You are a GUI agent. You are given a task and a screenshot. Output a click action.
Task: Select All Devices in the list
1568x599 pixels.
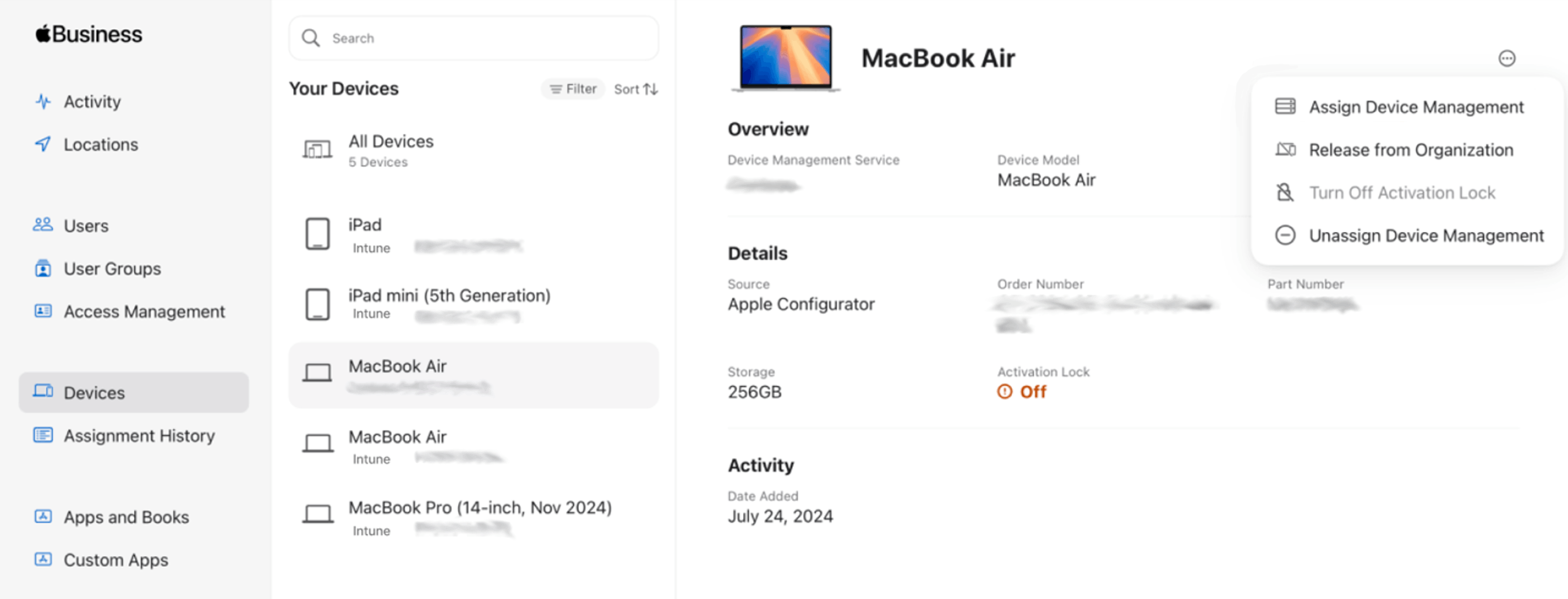pos(391,150)
